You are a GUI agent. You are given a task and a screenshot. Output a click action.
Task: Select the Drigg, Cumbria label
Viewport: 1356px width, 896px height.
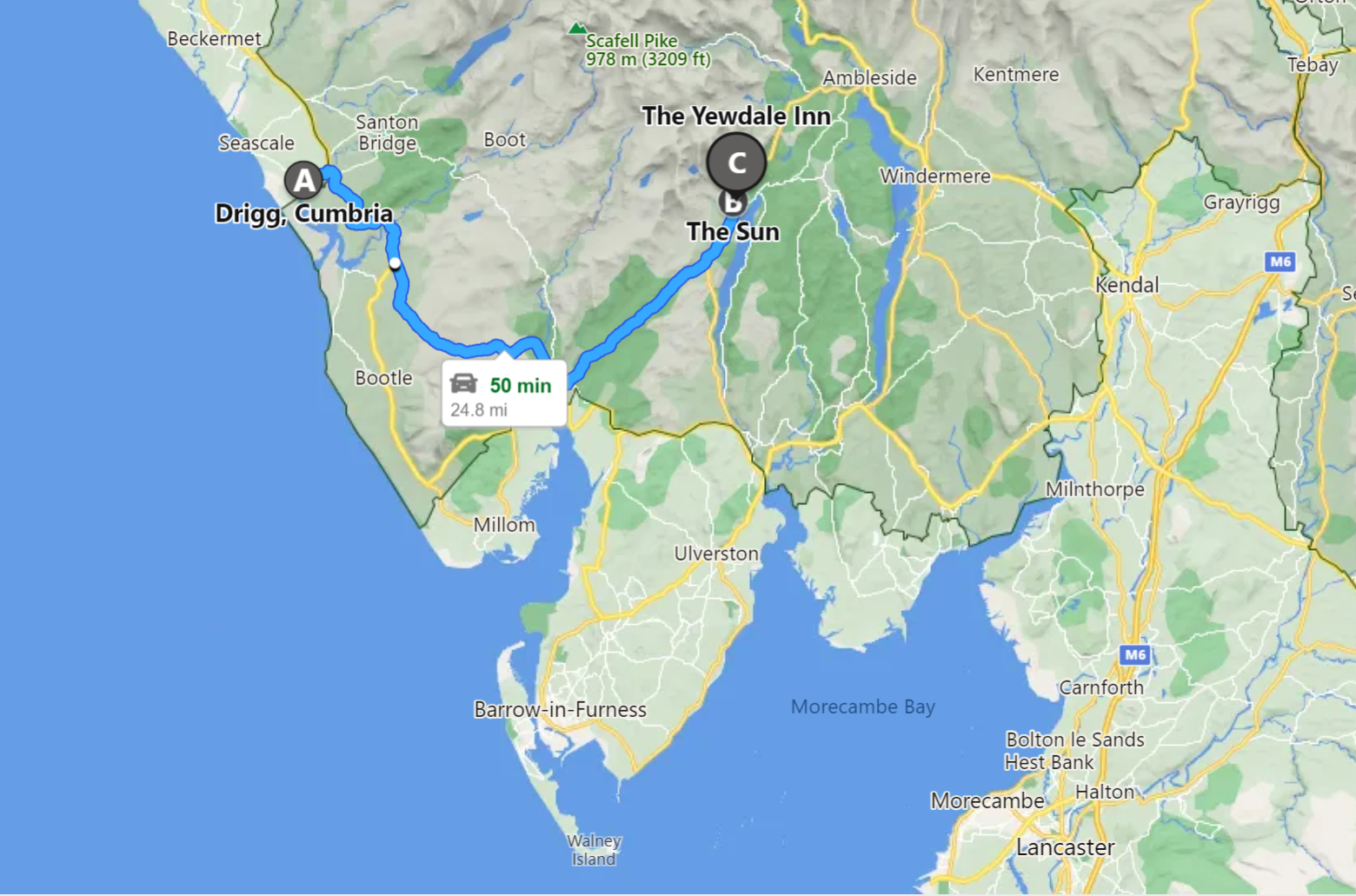(304, 214)
